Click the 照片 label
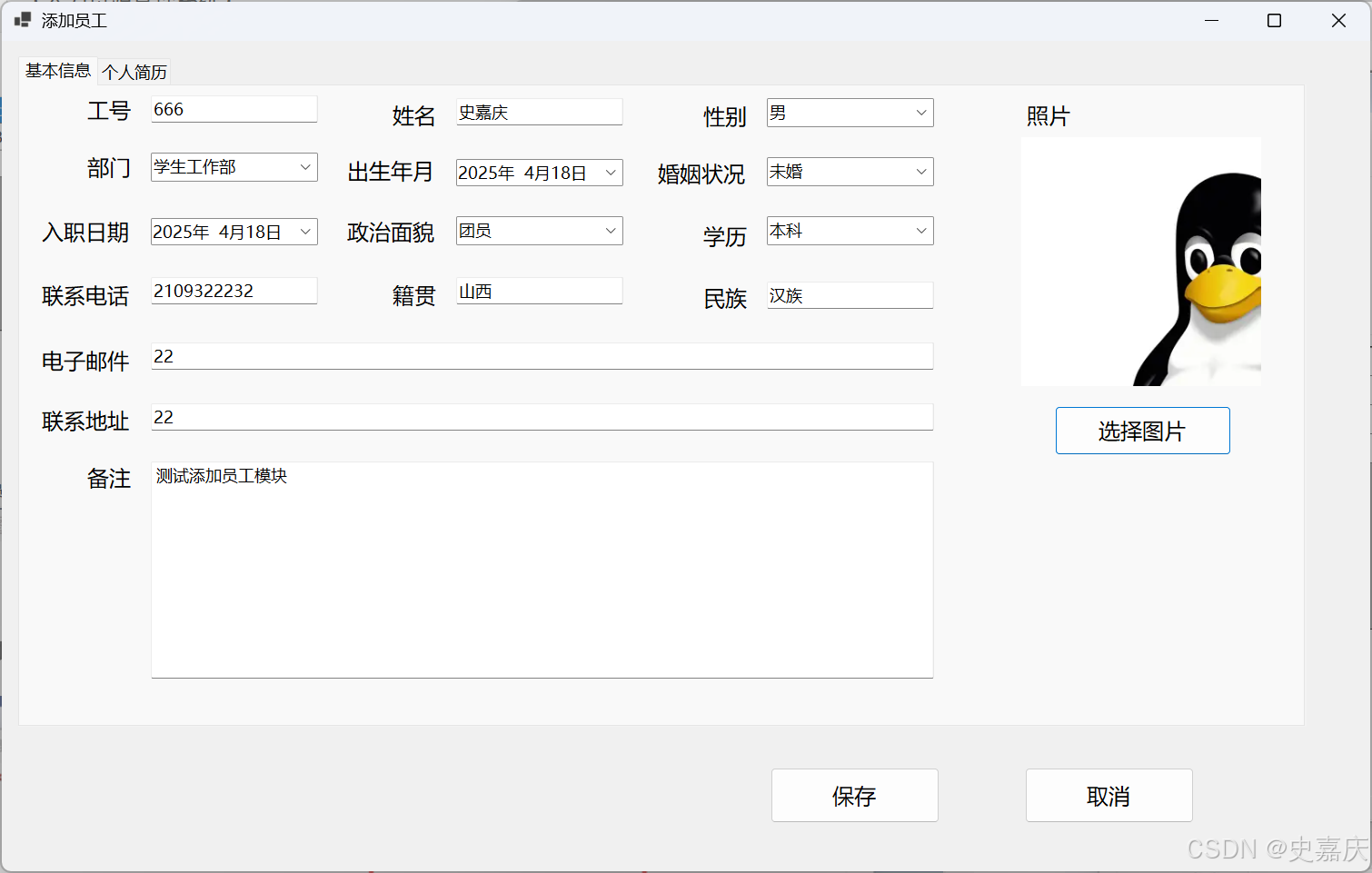This screenshot has width=1372, height=873. click(1048, 116)
